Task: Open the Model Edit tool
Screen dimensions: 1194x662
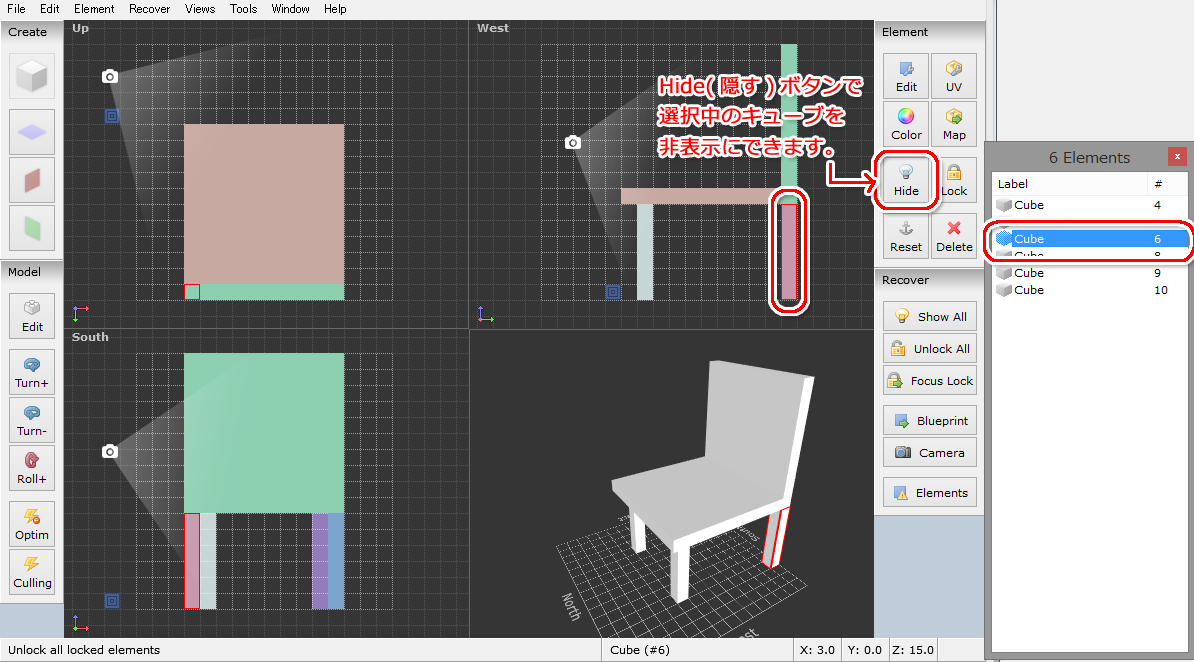Action: 32,315
